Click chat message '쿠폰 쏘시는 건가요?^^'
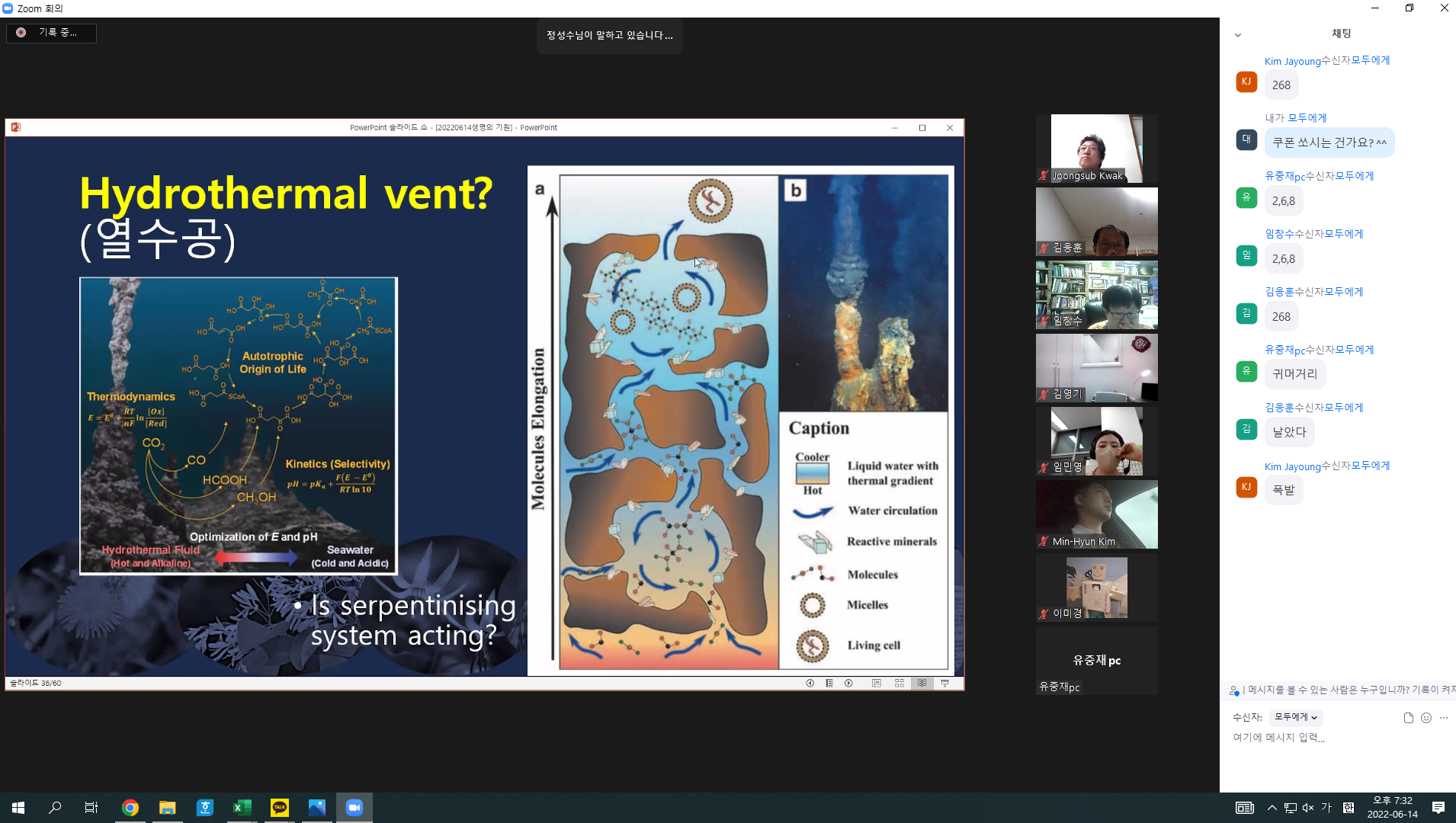This screenshot has height=823, width=1456. pos(1329,143)
